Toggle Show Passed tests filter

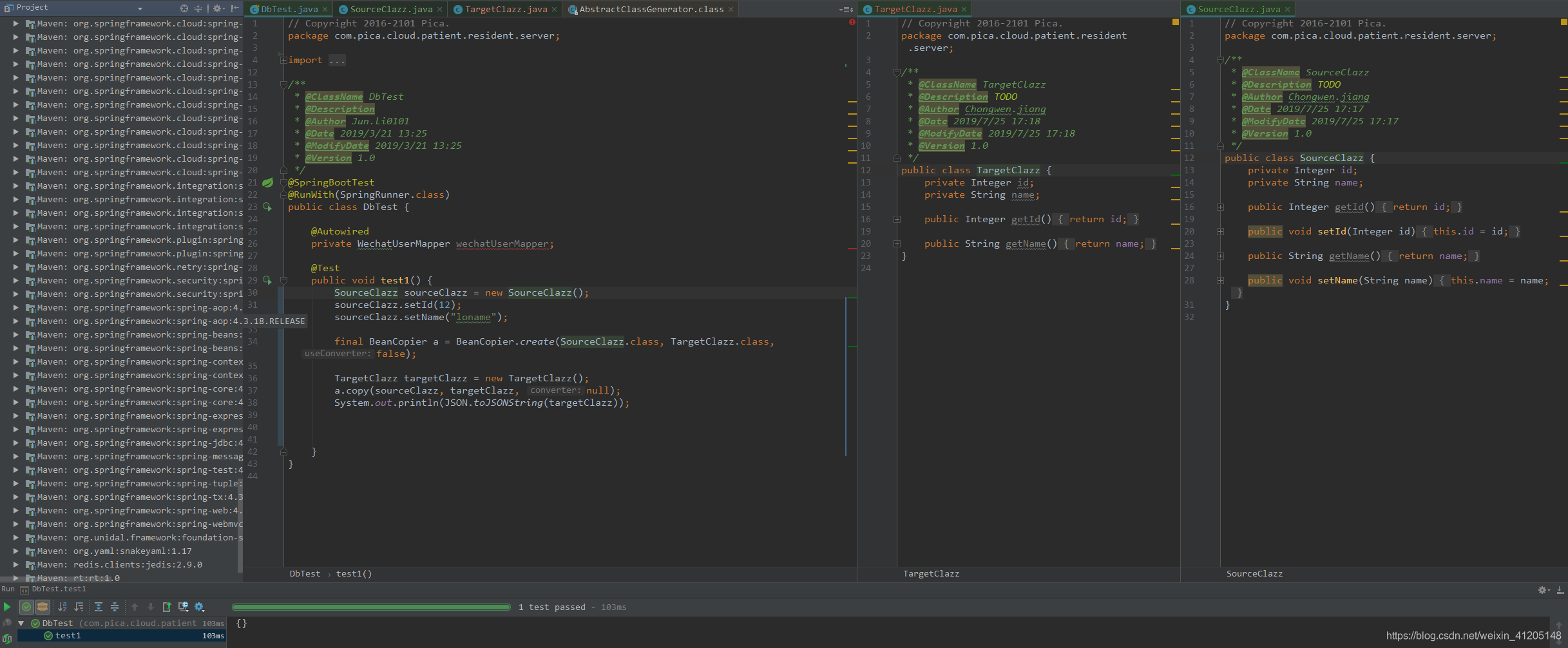click(x=26, y=607)
